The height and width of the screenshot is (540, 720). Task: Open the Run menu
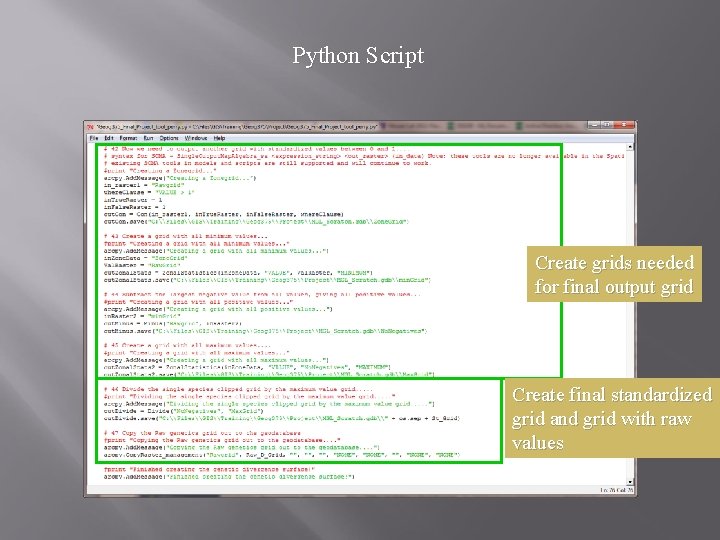[x=148, y=138]
